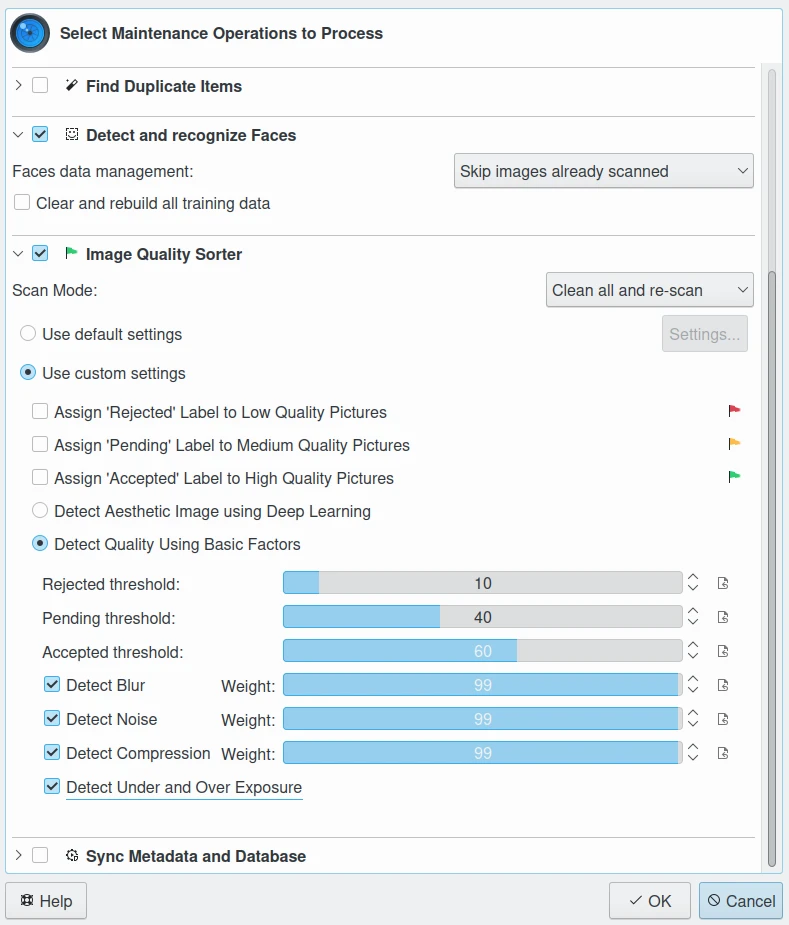Screen dimensions: 789x925
Task: Reset the Detect Noise weight value
Action: tap(723, 719)
